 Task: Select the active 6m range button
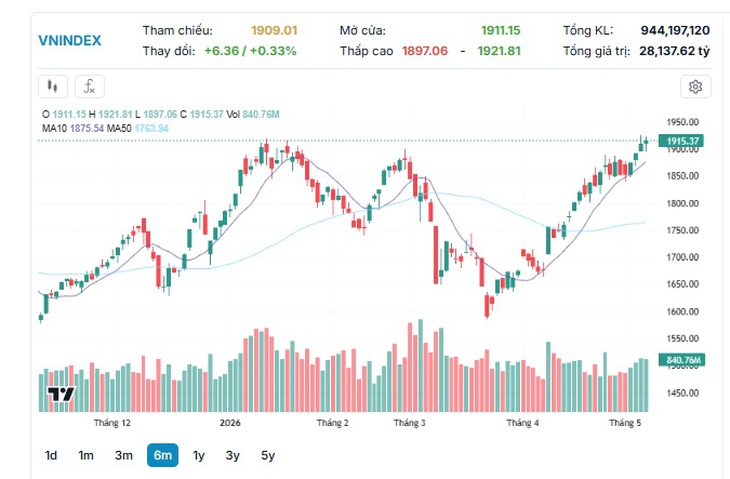point(162,455)
